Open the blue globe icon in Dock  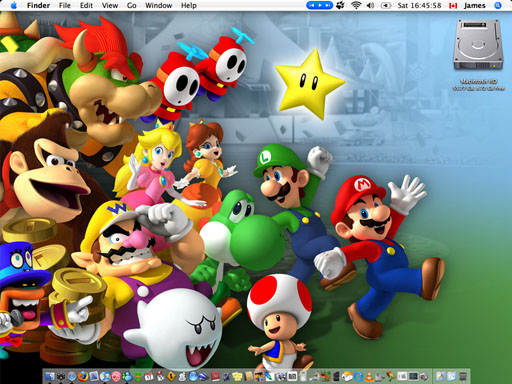[x=193, y=376]
